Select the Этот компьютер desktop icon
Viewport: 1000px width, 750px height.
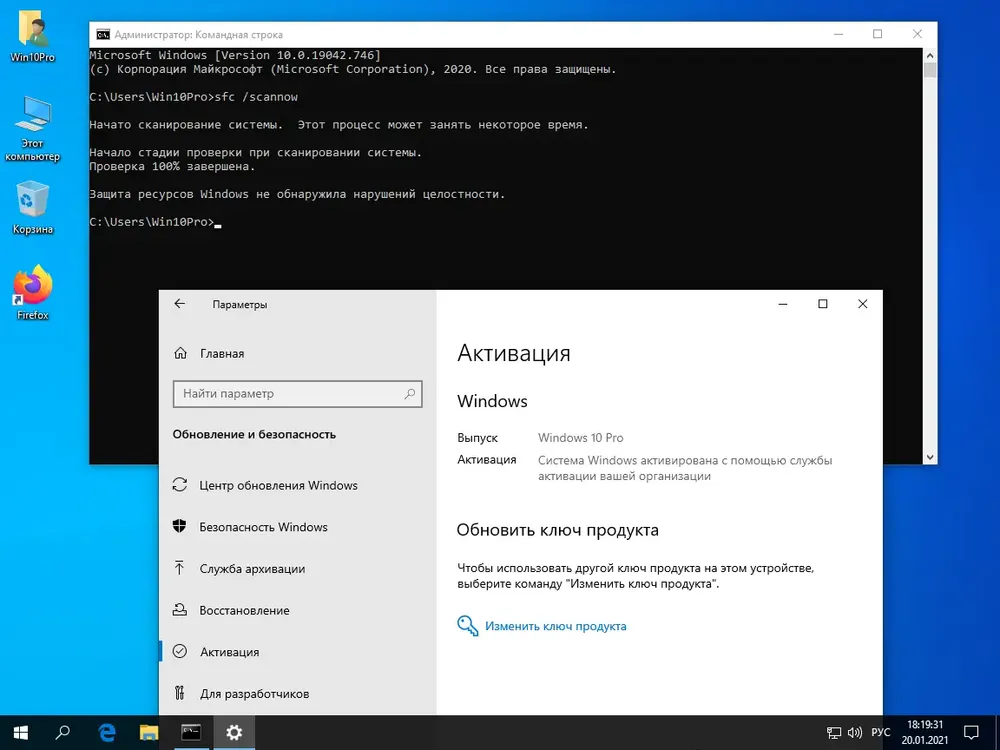pyautogui.click(x=33, y=129)
